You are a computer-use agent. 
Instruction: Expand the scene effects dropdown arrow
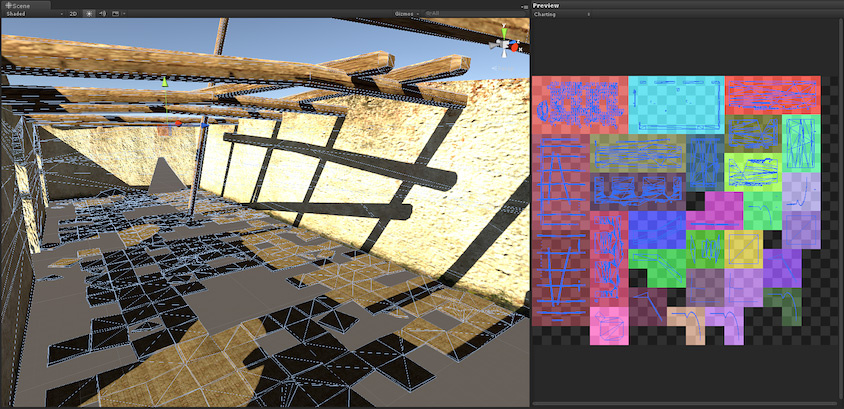[x=124, y=14]
